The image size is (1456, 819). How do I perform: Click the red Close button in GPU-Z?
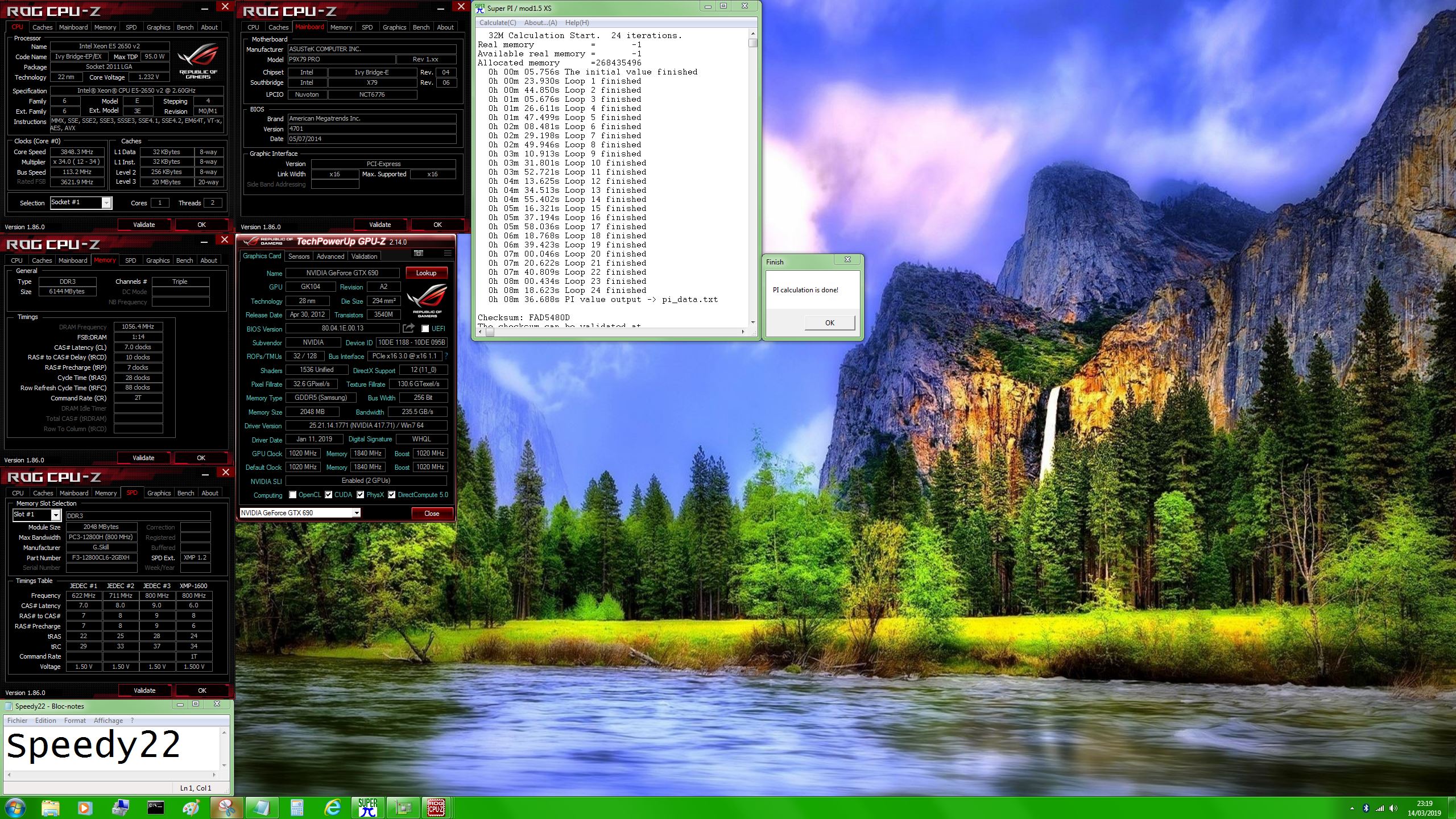point(432,514)
